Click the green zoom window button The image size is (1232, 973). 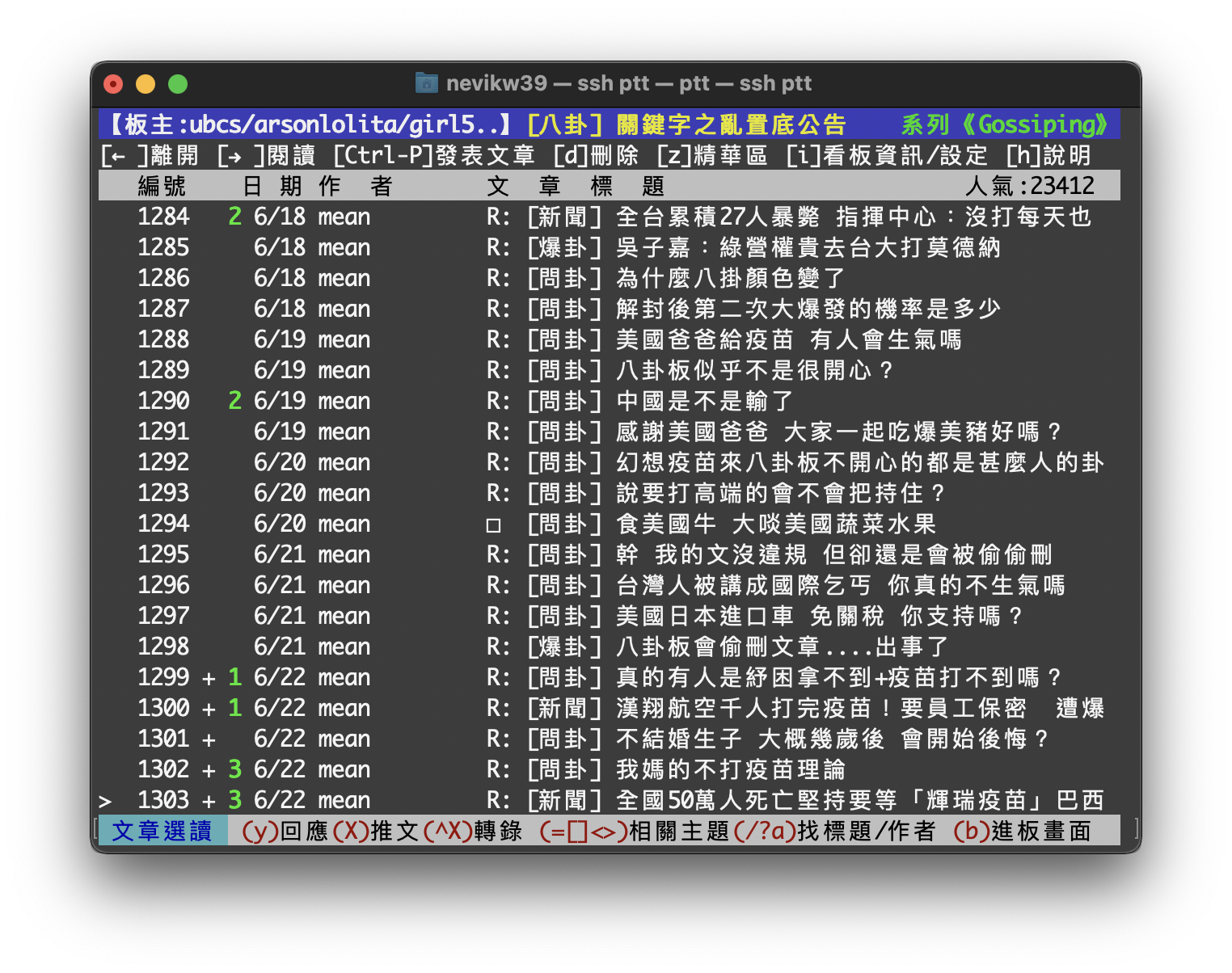[178, 84]
